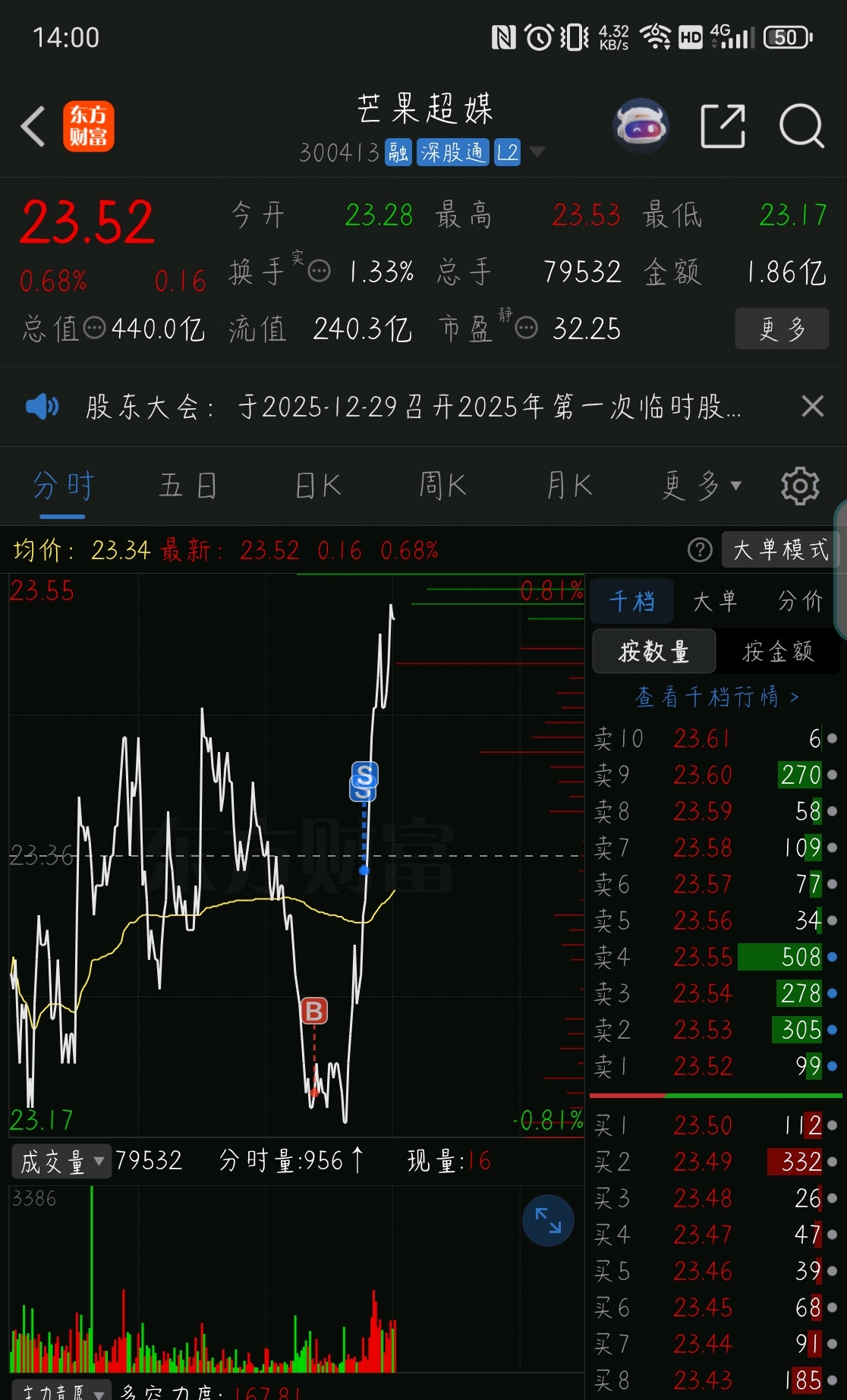The image size is (847, 1400).
Task: Open the 成交量 indicator dropdown
Action: coord(61,1162)
